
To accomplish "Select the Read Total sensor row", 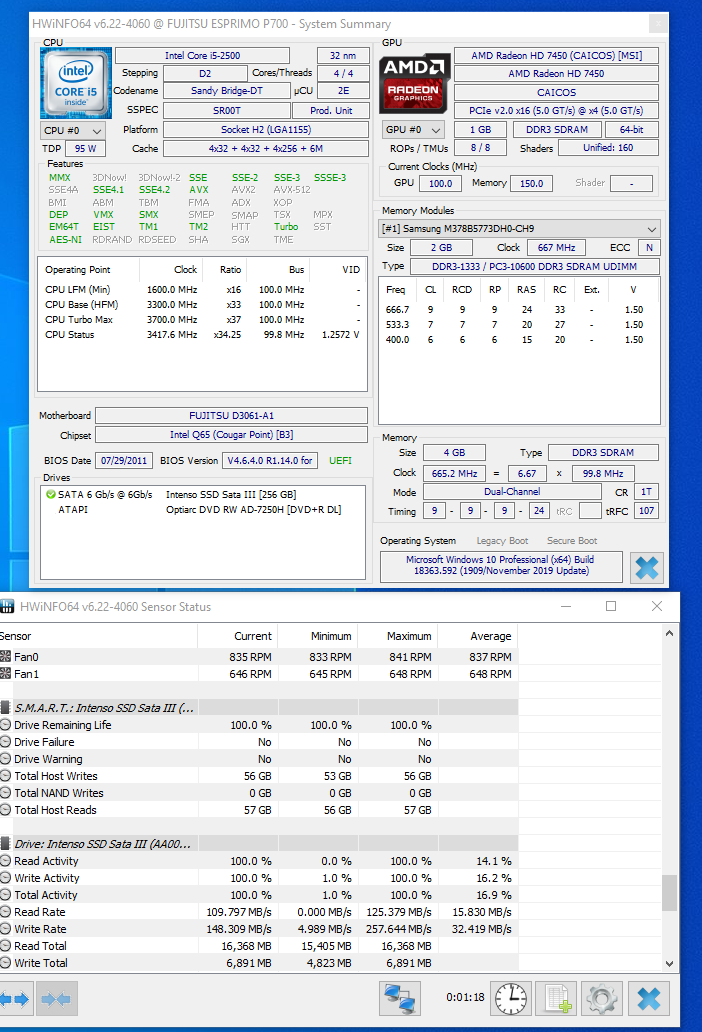I will coord(259,946).
